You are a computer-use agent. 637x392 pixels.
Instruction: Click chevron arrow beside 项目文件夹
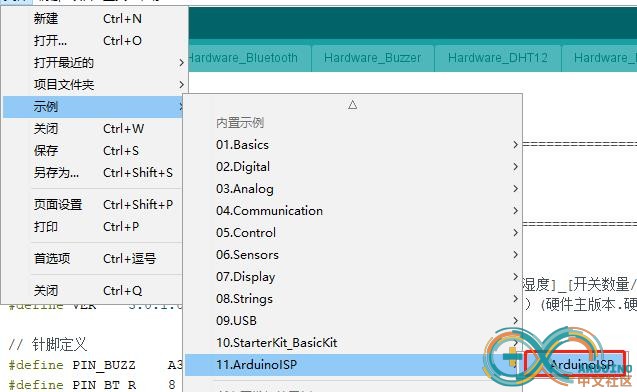[x=181, y=84]
